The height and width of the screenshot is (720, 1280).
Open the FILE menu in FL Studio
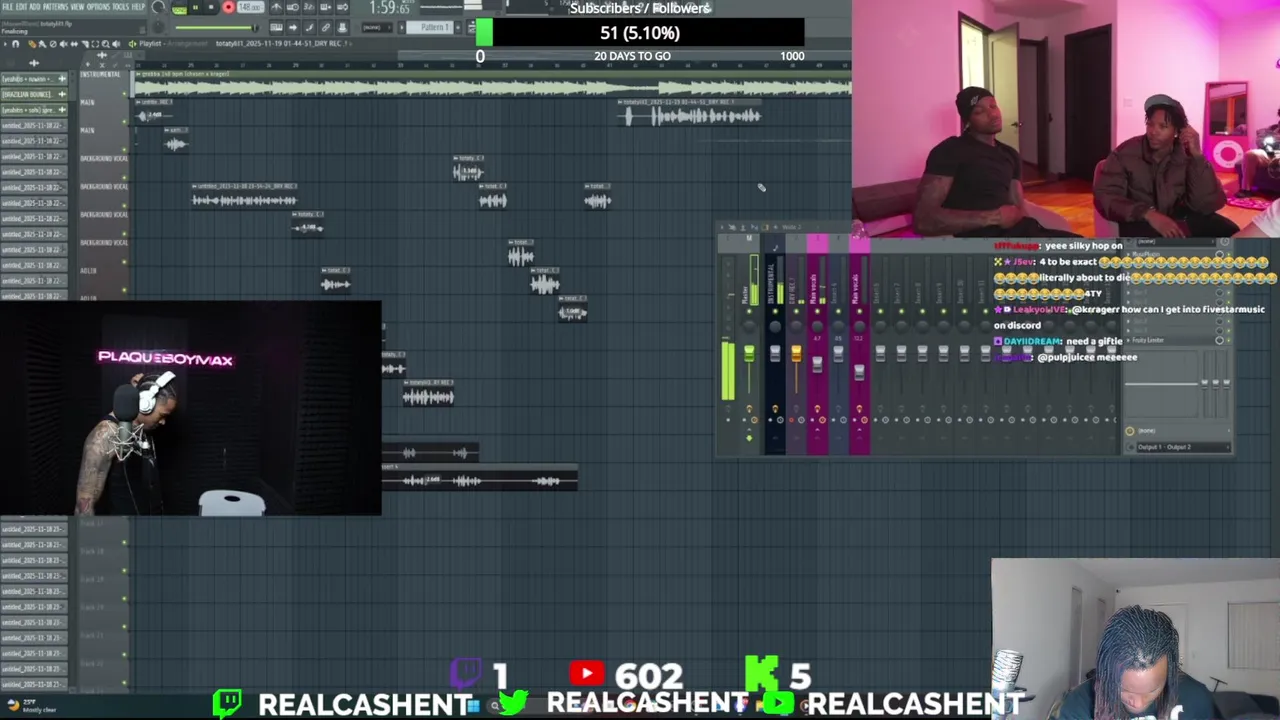[7, 7]
